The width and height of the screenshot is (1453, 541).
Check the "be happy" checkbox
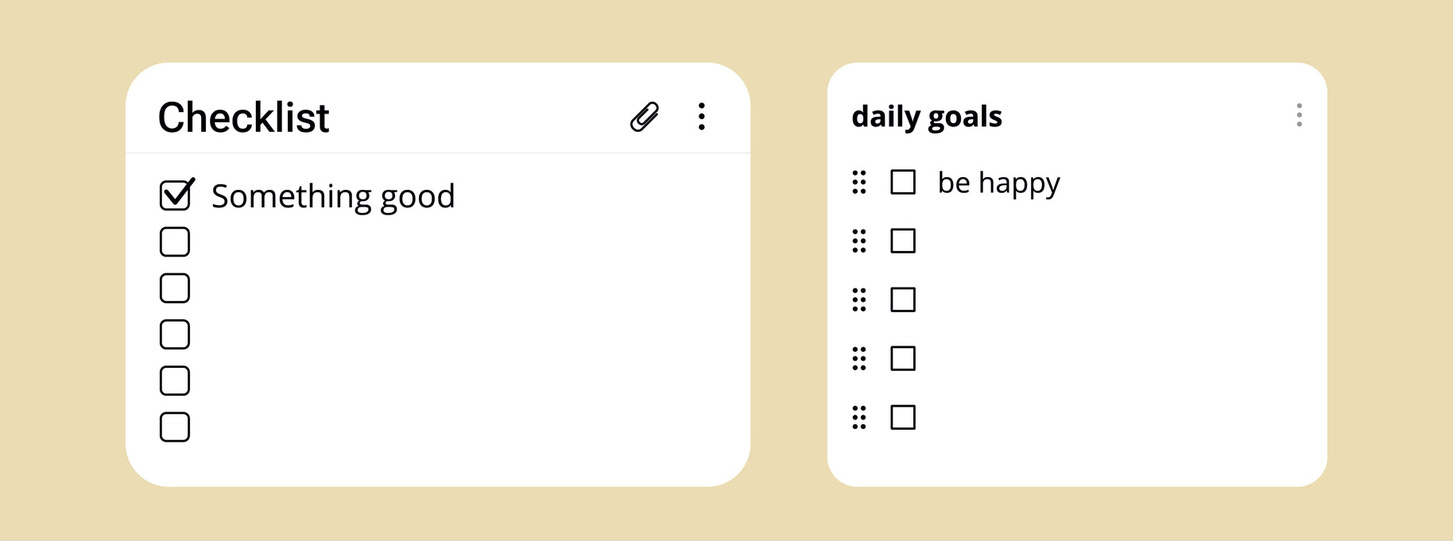tap(903, 182)
